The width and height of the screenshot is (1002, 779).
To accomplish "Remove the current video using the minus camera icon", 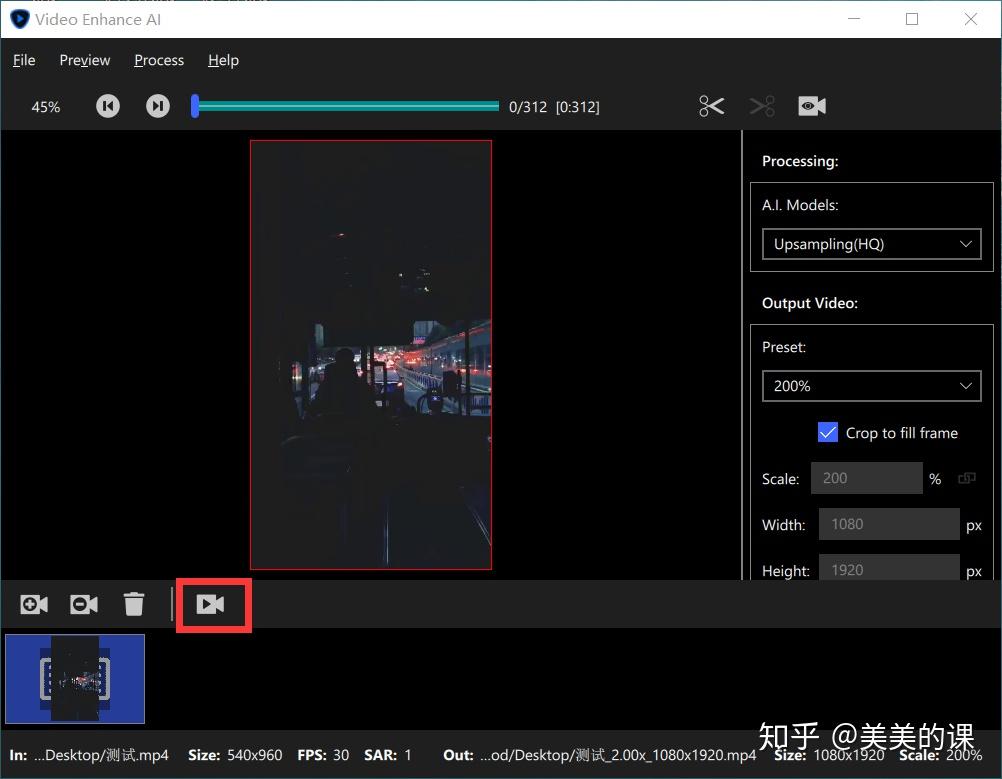I will point(83,604).
